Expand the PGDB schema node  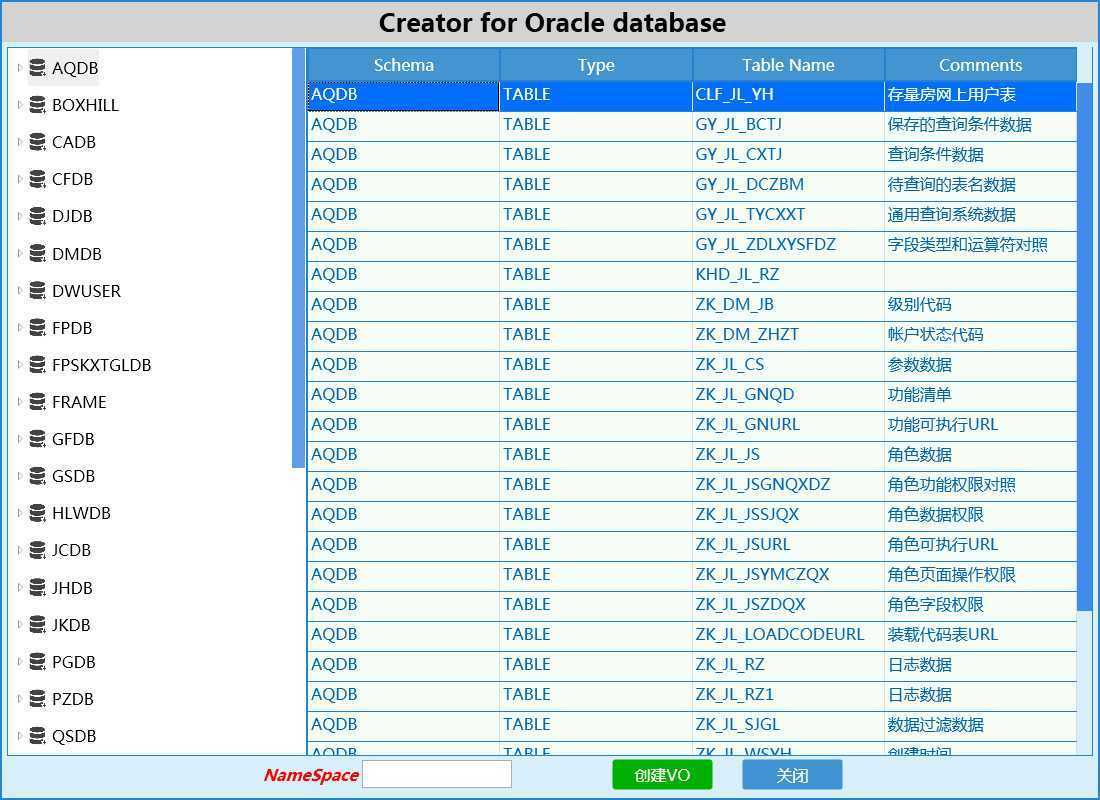point(20,662)
